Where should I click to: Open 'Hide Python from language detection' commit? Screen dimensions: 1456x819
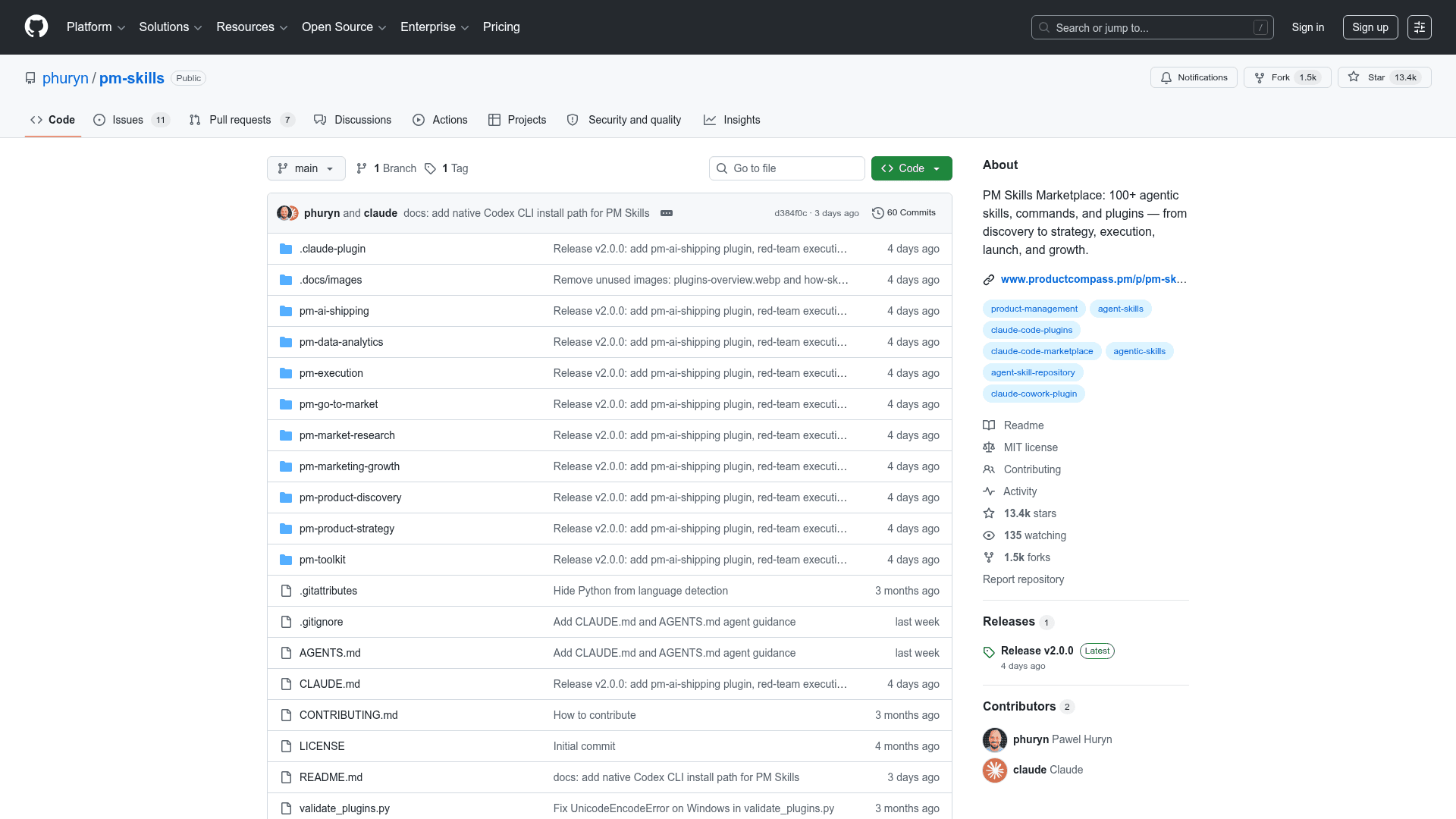tap(640, 591)
